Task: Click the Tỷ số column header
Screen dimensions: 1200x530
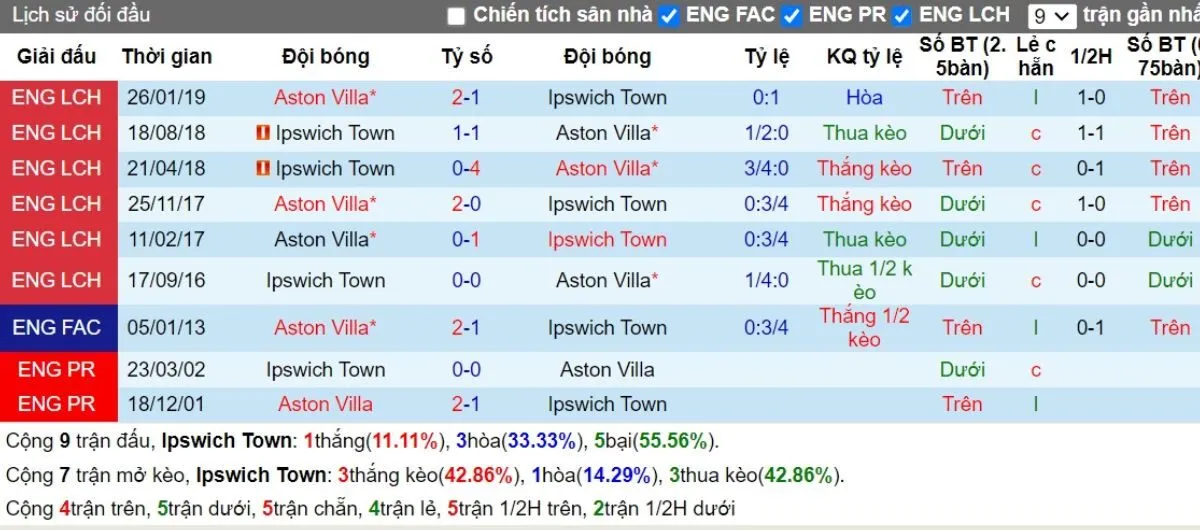Action: [x=466, y=57]
